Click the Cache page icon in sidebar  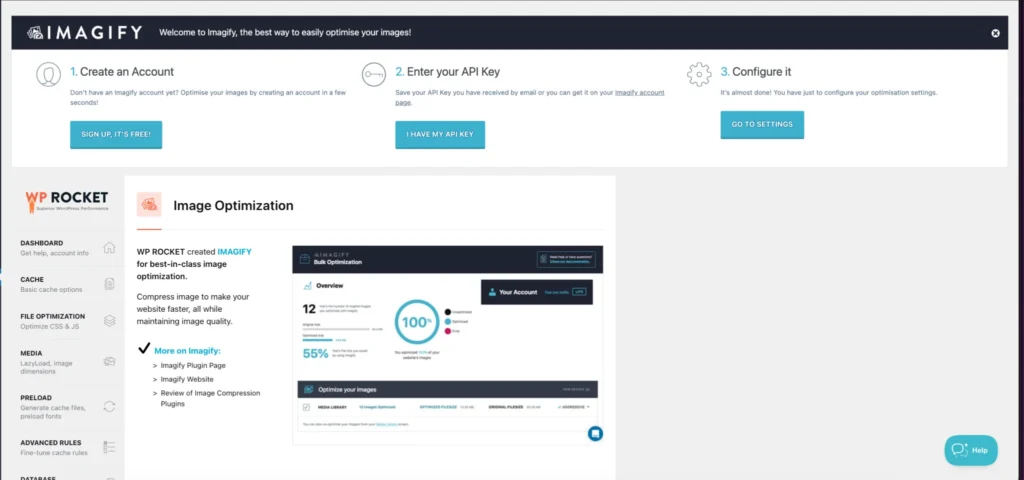click(109, 284)
